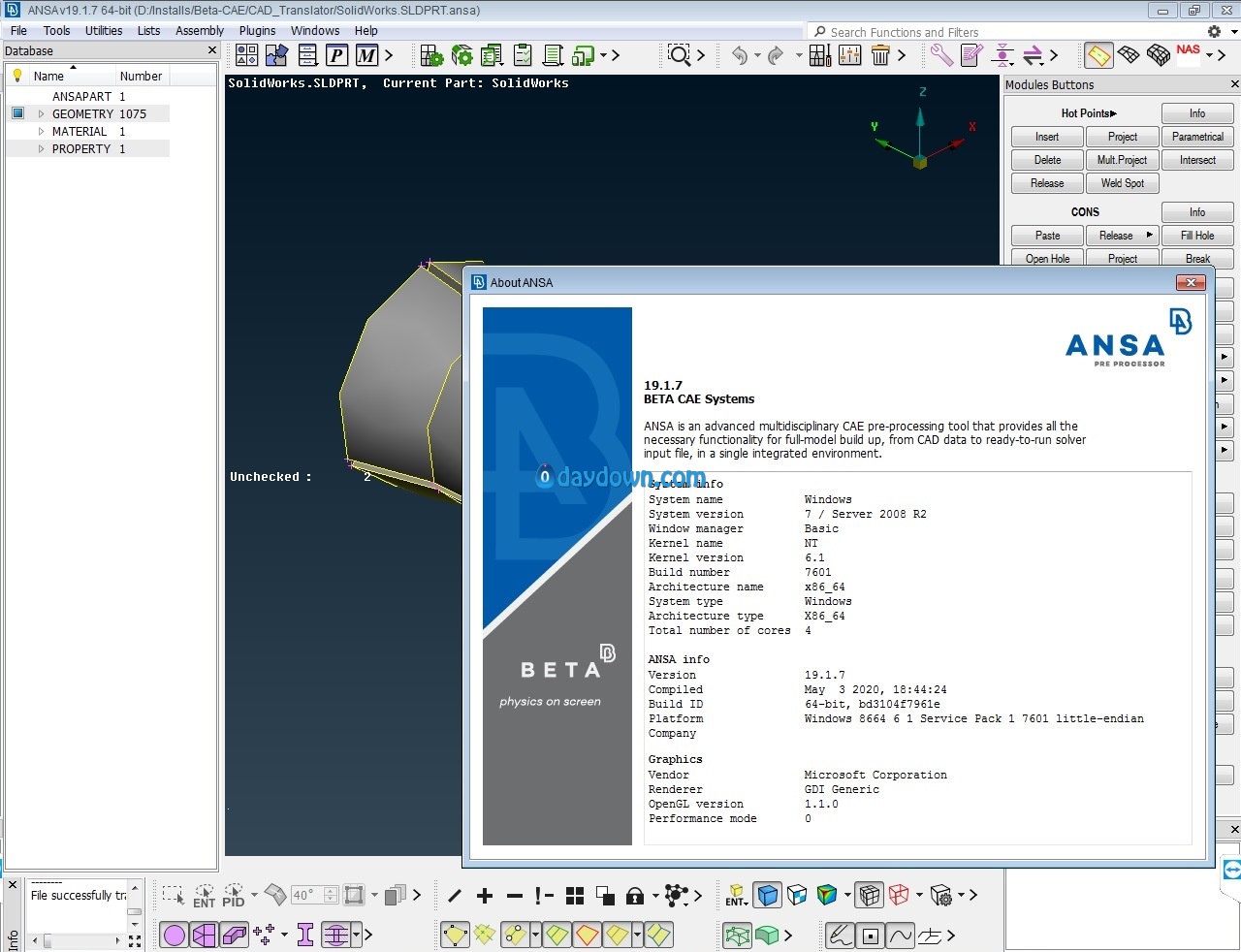1241x952 pixels.
Task: Open the Help menu
Action: 366,30
